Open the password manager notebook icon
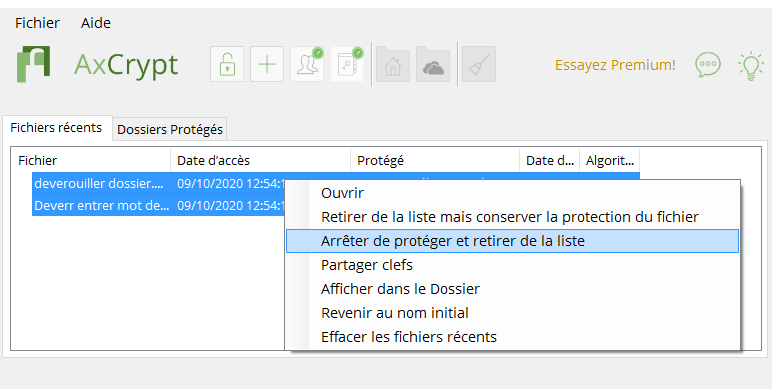This screenshot has height=389, width=772. pos(347,65)
